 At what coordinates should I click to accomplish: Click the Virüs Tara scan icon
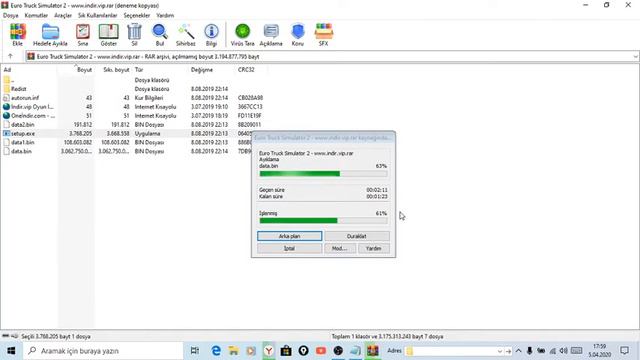[x=242, y=34]
